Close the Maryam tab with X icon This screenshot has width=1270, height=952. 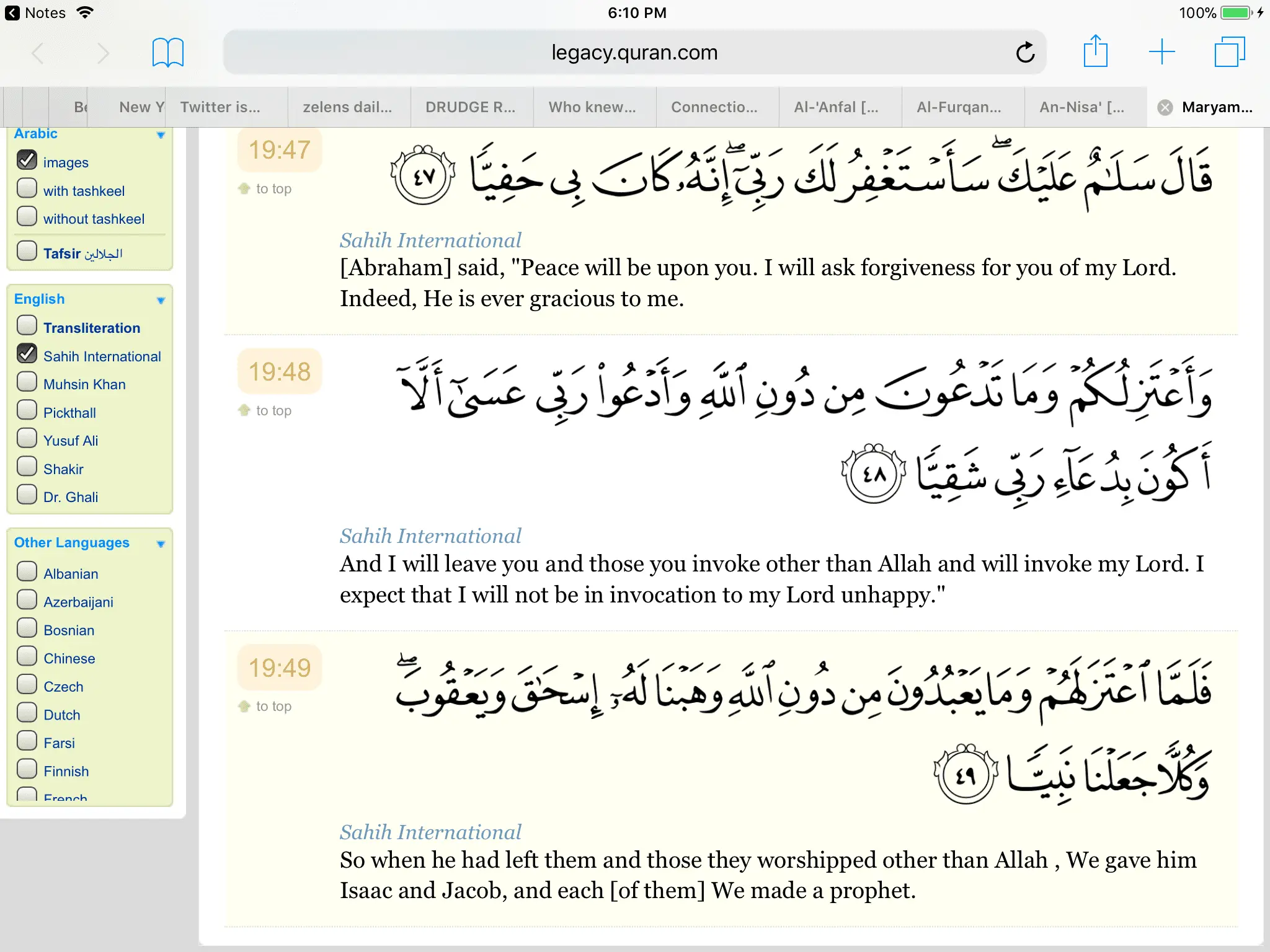[x=1165, y=107]
